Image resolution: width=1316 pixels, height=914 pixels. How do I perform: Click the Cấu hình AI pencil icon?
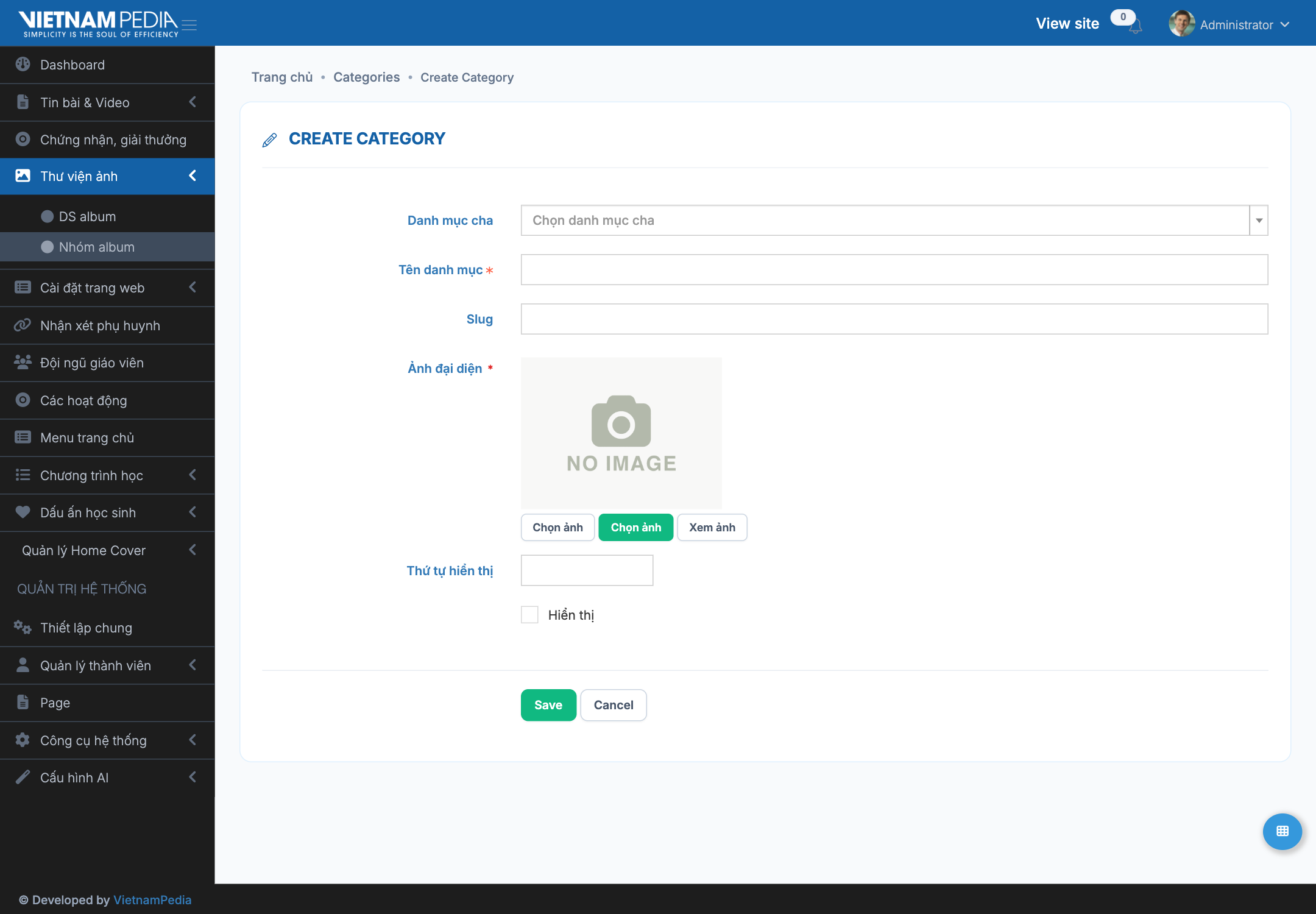[23, 777]
